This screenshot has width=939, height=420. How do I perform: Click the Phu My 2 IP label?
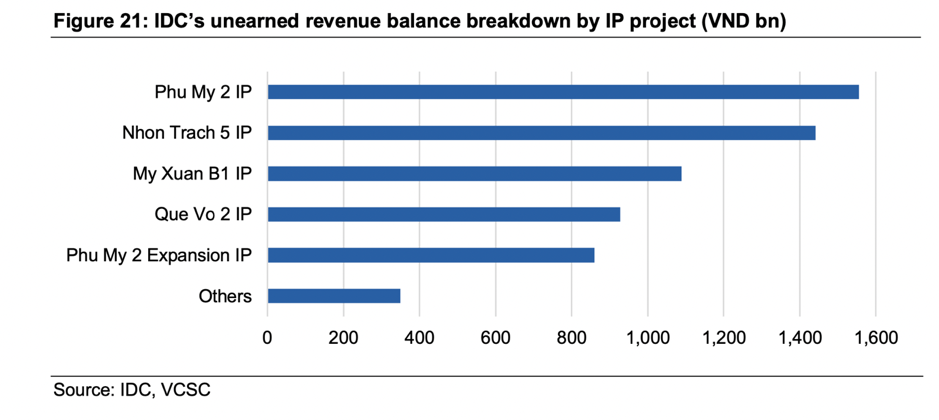coord(203,92)
